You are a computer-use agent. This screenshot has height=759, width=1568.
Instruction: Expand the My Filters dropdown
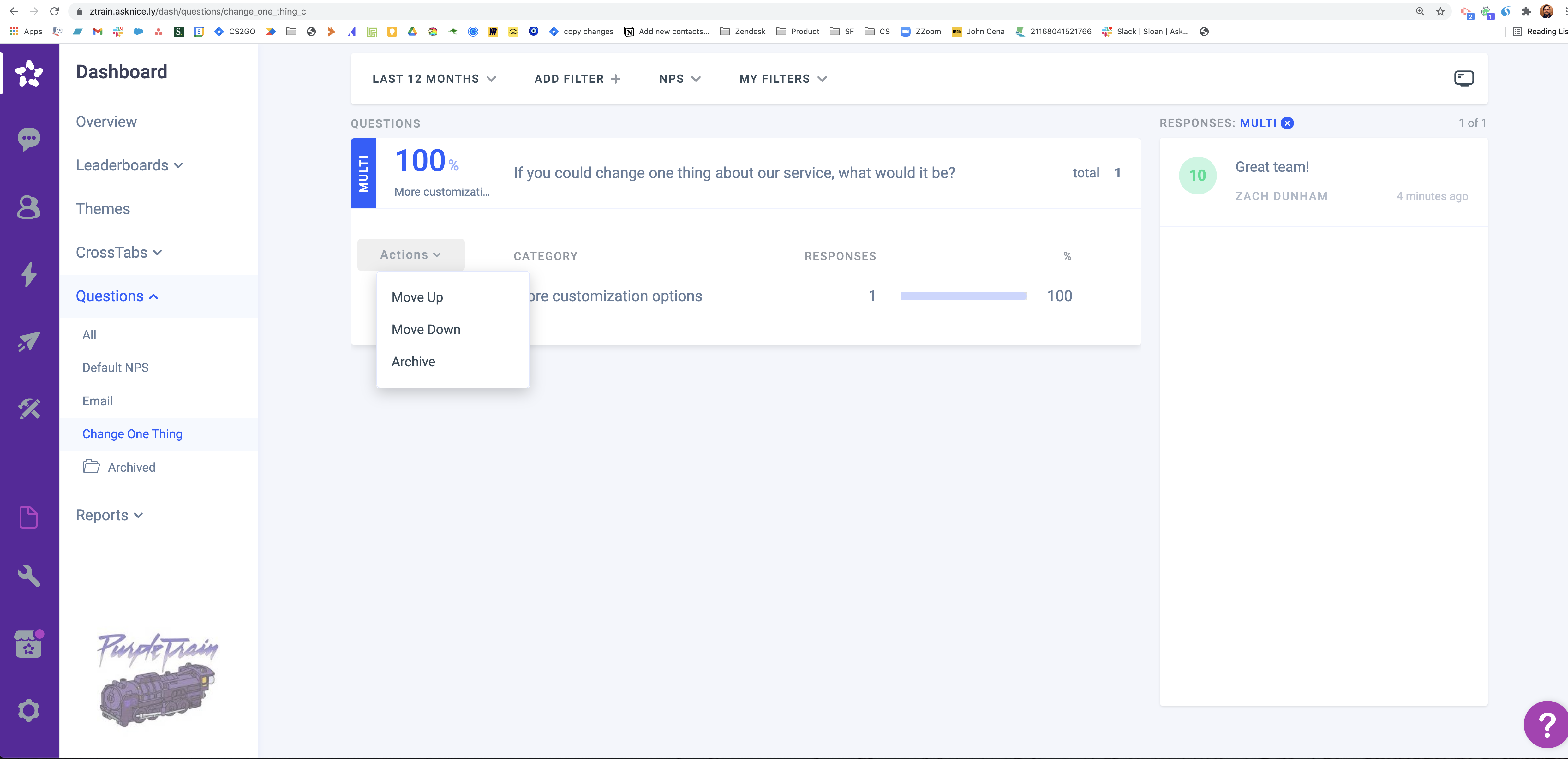click(783, 79)
